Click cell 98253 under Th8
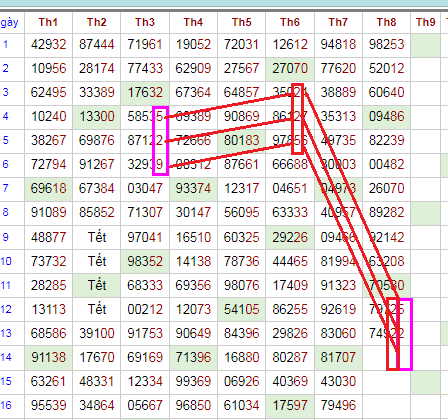The height and width of the screenshot is (420, 448). pos(387,44)
